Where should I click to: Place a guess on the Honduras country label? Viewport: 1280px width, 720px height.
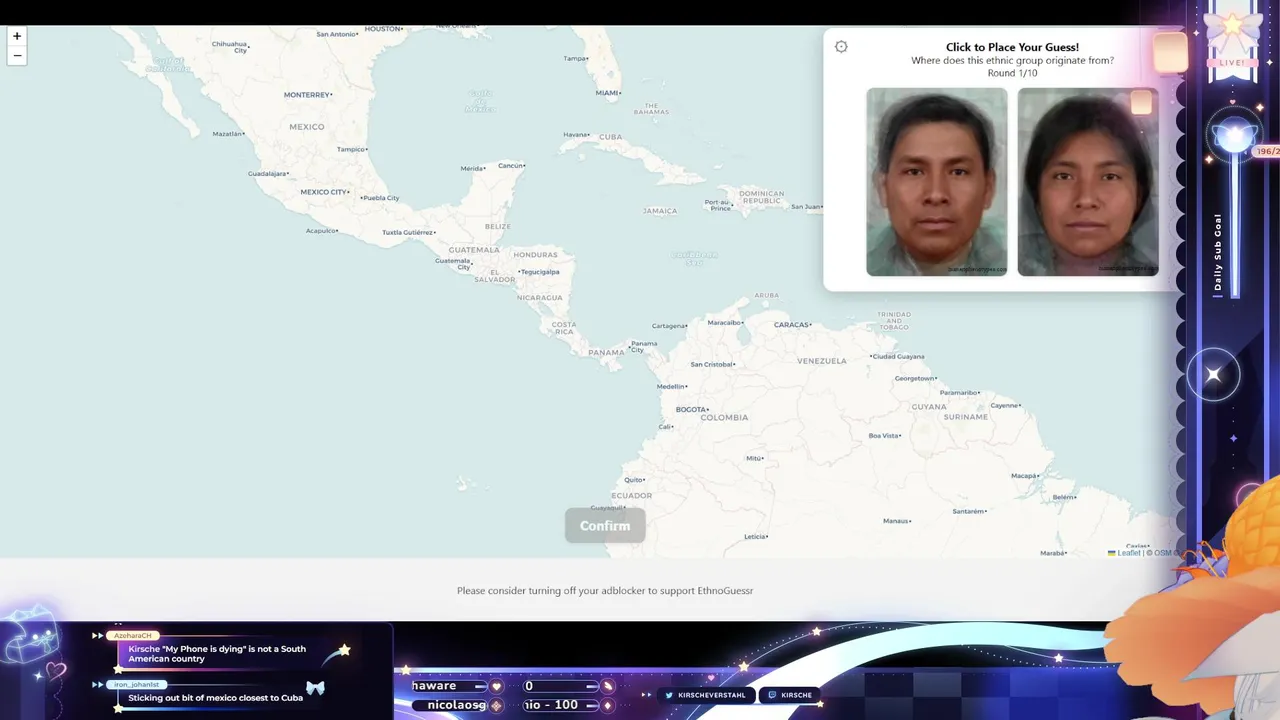pyautogui.click(x=535, y=255)
